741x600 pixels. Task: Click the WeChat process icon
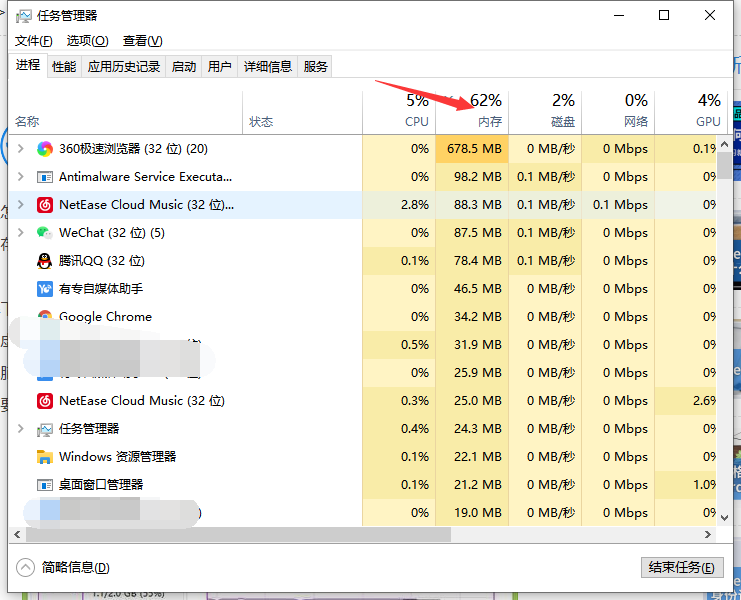45,233
